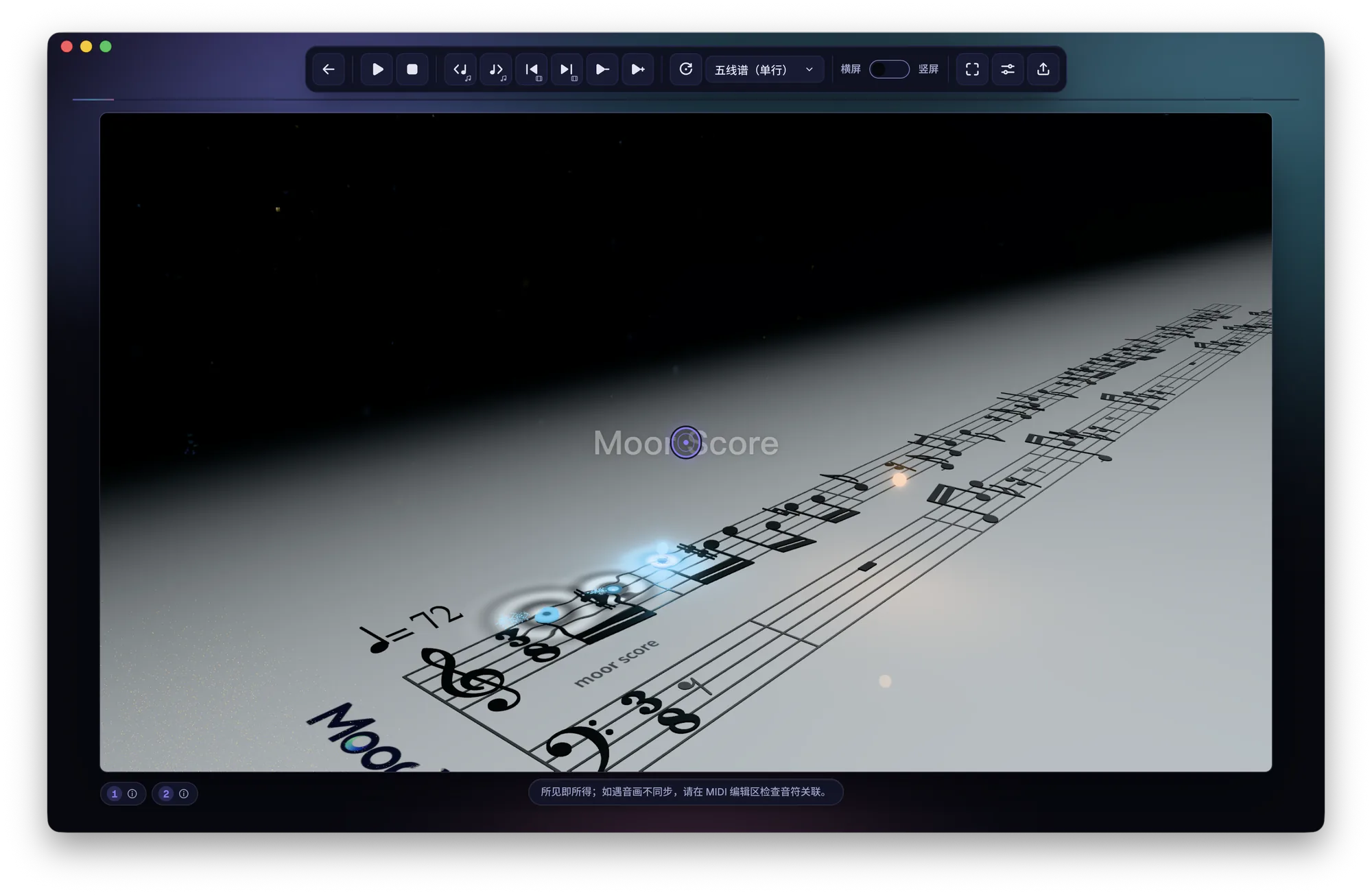Skip to the previous measure

click(532, 69)
